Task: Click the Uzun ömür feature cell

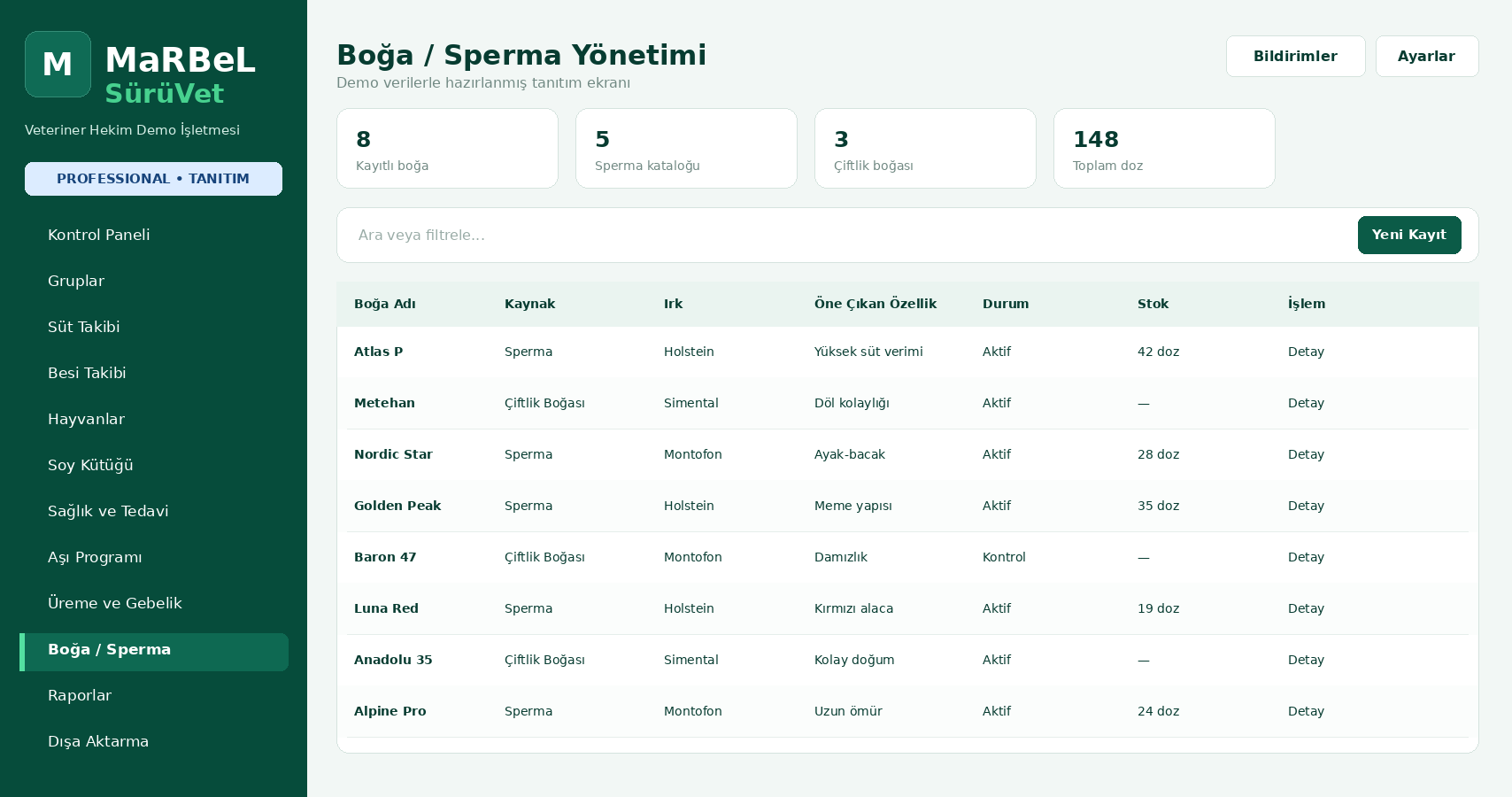Action: click(x=848, y=711)
